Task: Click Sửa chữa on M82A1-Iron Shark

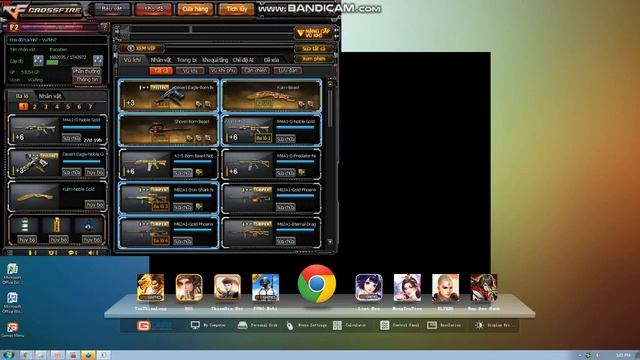Action: click(x=182, y=207)
